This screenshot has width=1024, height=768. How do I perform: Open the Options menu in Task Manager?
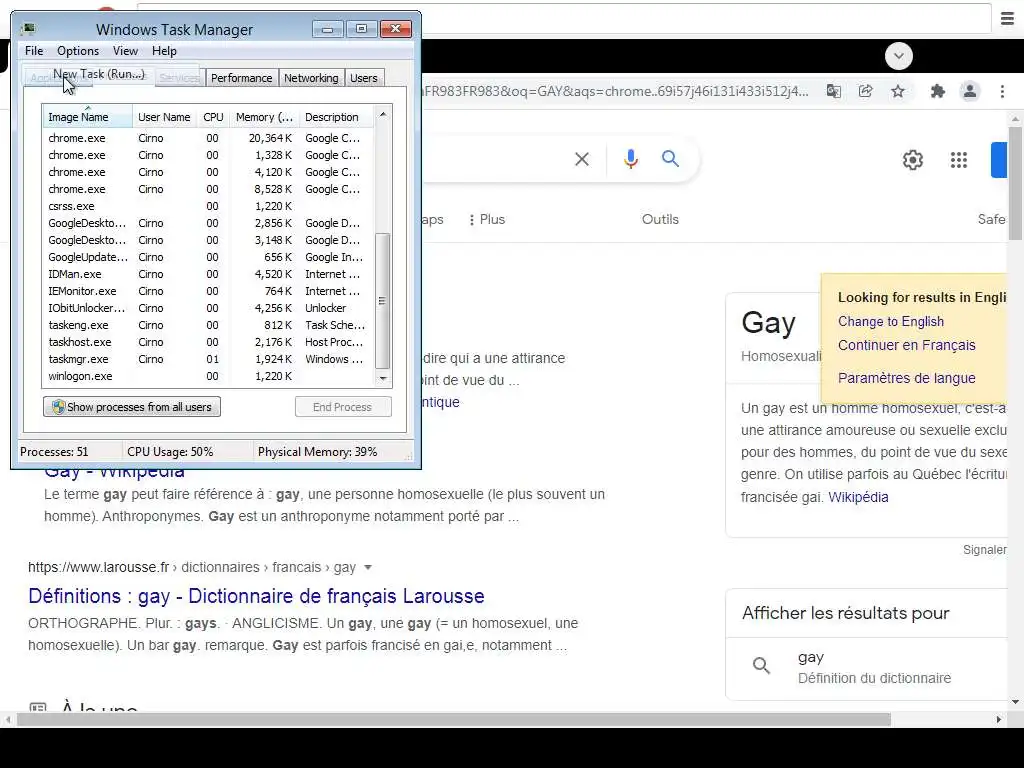click(78, 51)
